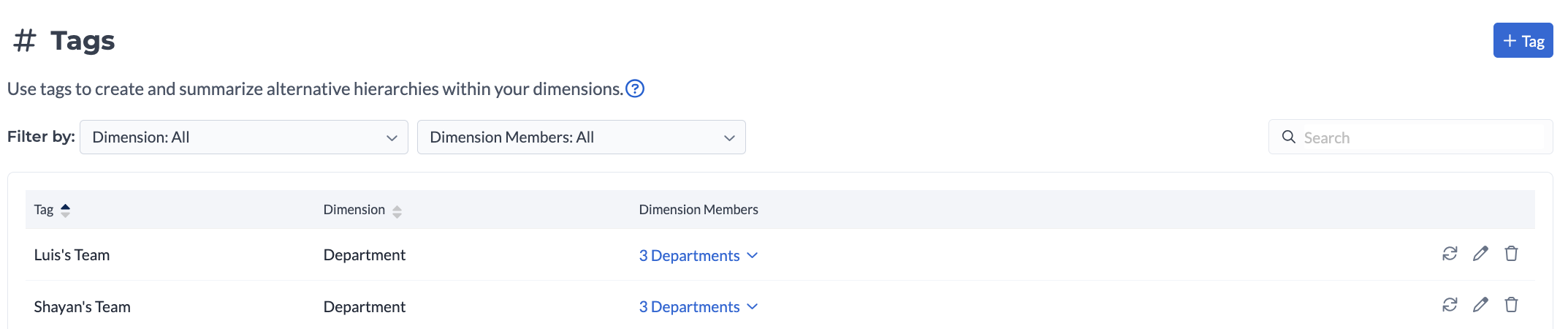
Task: Delete the Shayan's Team tag
Action: pos(1511,305)
